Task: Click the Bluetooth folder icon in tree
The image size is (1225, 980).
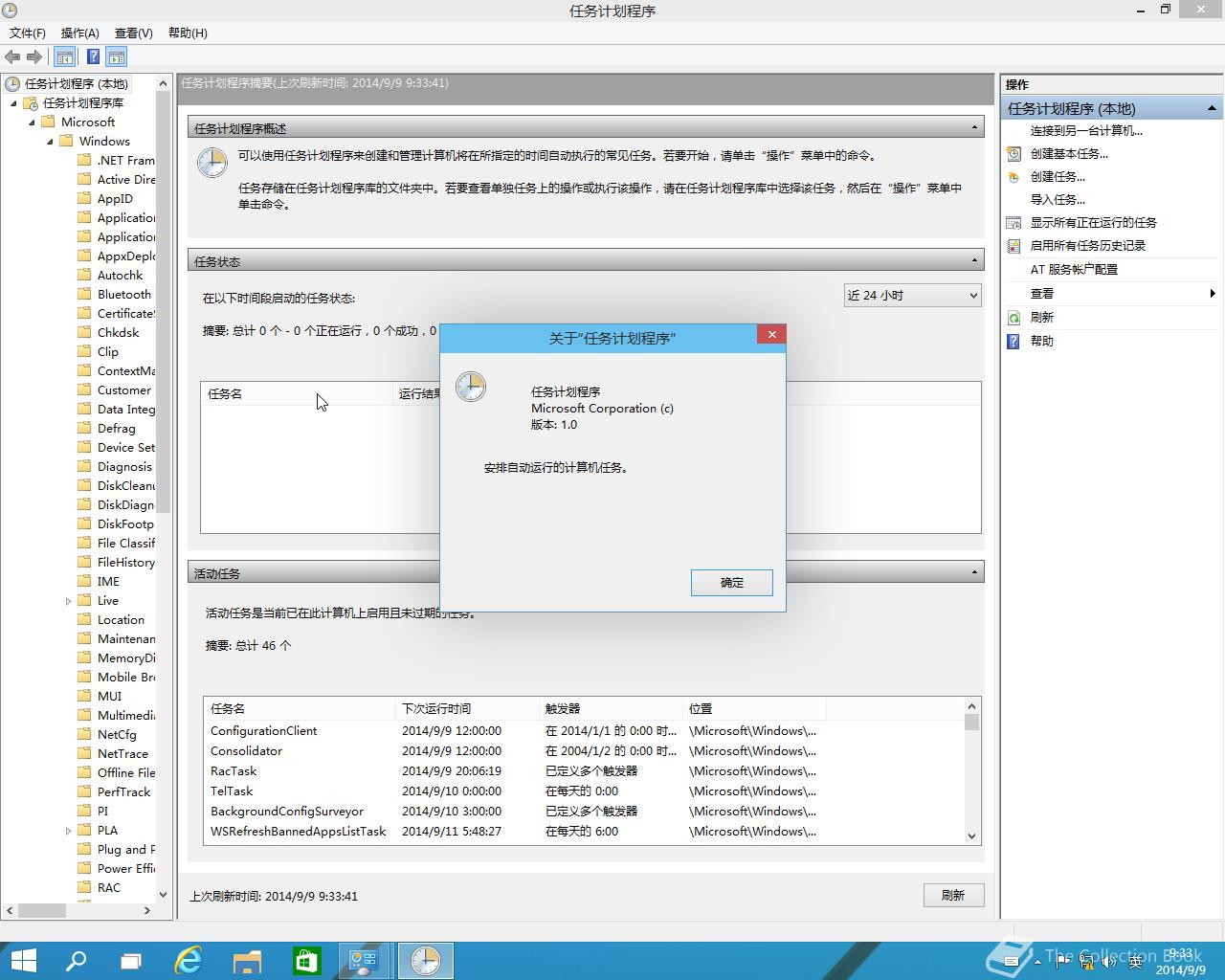Action: tap(85, 294)
